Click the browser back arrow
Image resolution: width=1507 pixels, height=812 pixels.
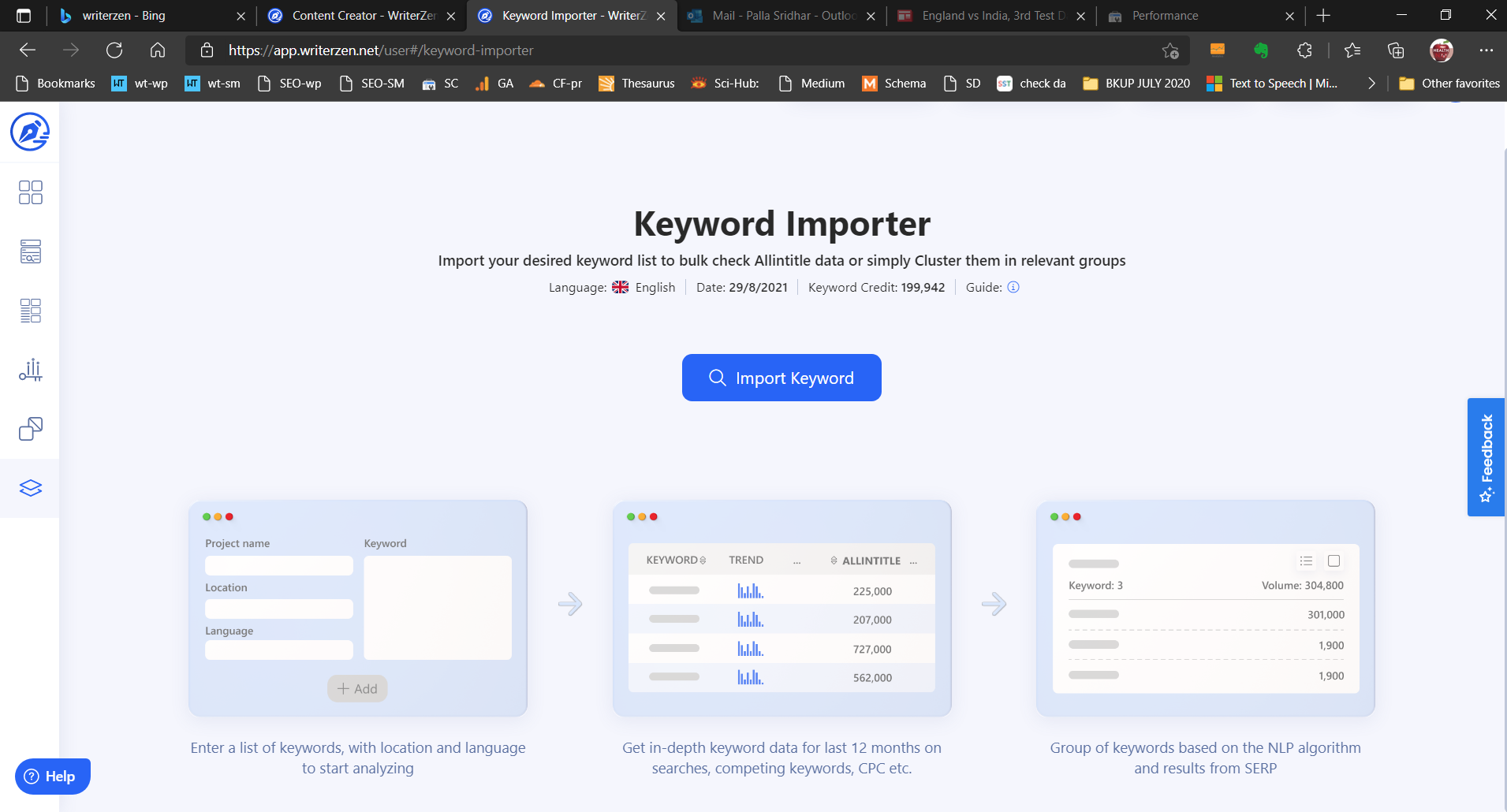[28, 50]
